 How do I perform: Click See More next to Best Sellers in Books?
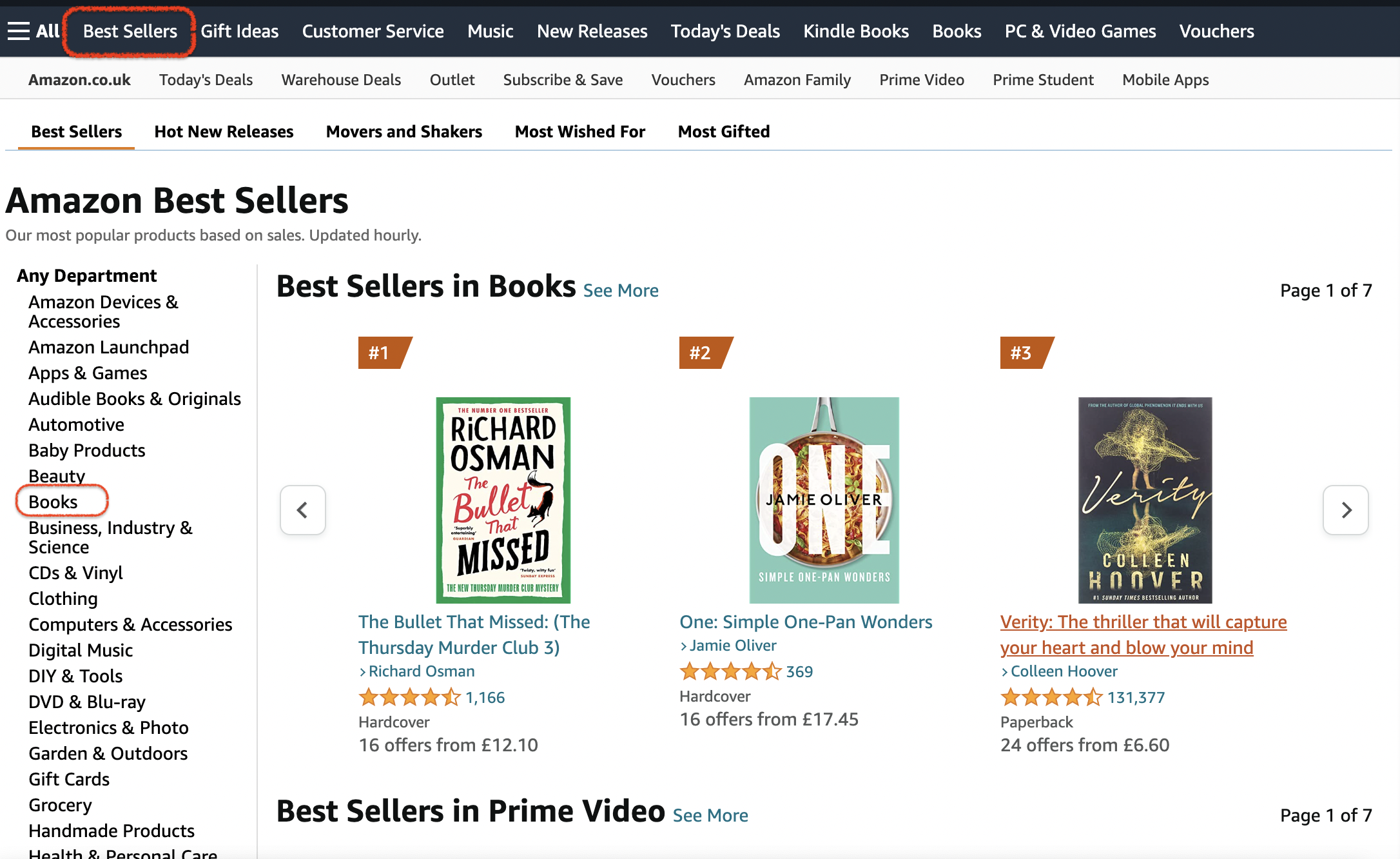620,291
